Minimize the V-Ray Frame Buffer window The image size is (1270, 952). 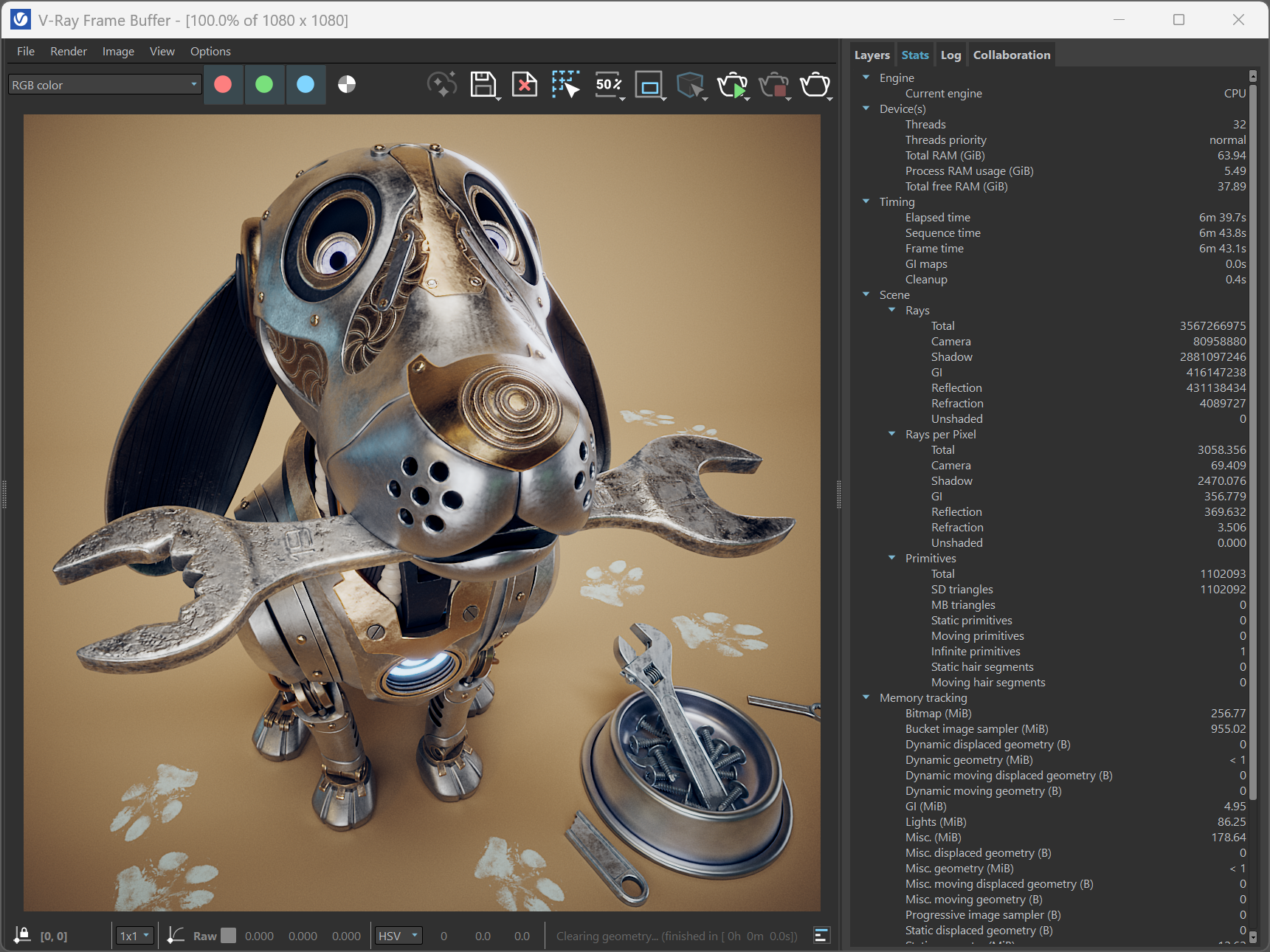1119,20
